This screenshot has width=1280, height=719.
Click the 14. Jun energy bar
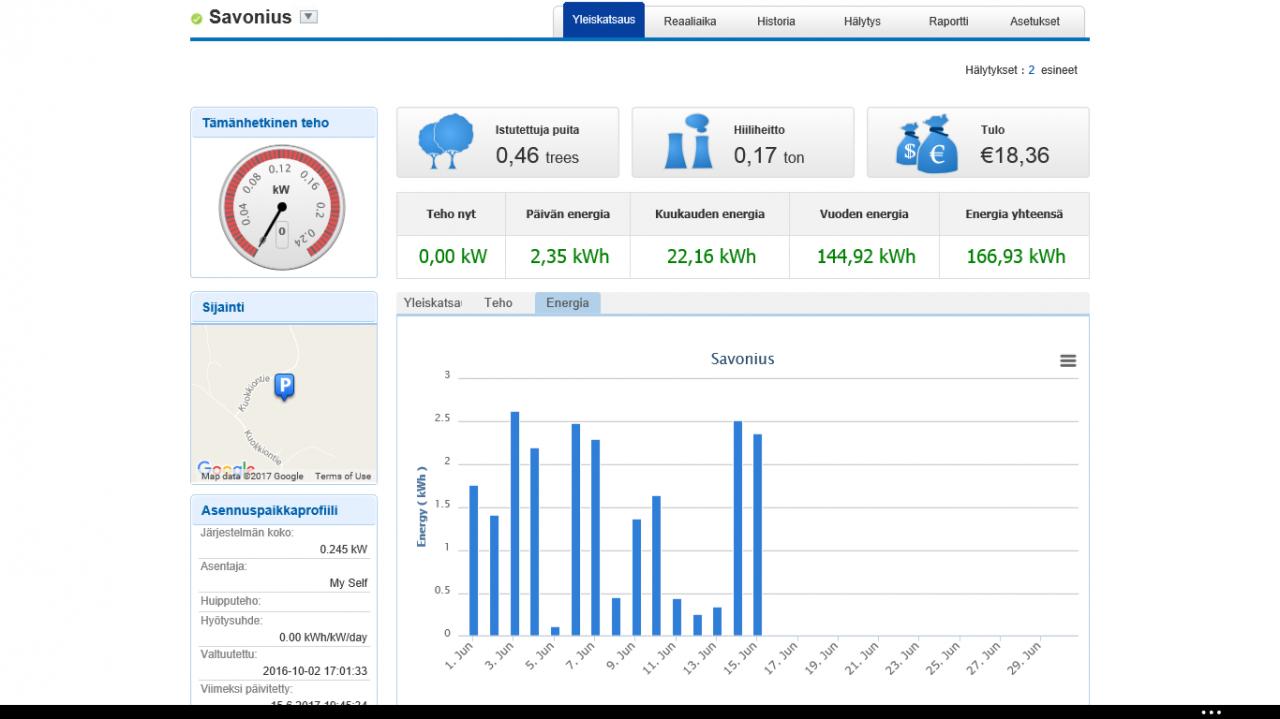pos(738,528)
